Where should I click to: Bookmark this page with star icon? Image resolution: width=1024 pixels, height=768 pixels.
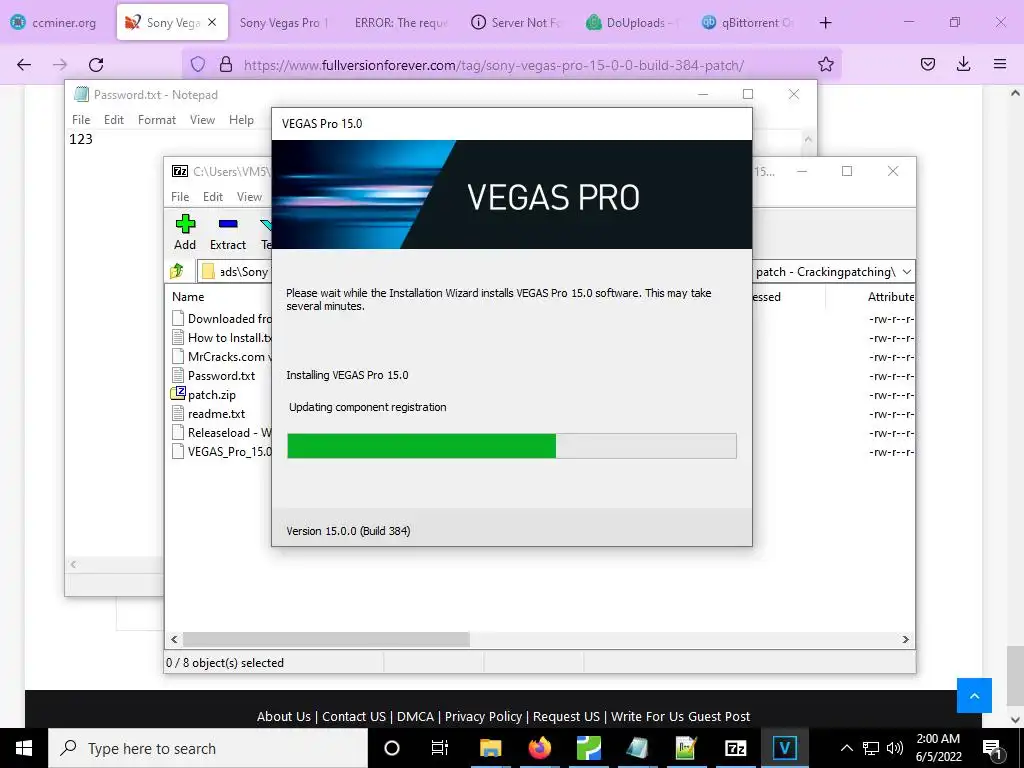825,64
